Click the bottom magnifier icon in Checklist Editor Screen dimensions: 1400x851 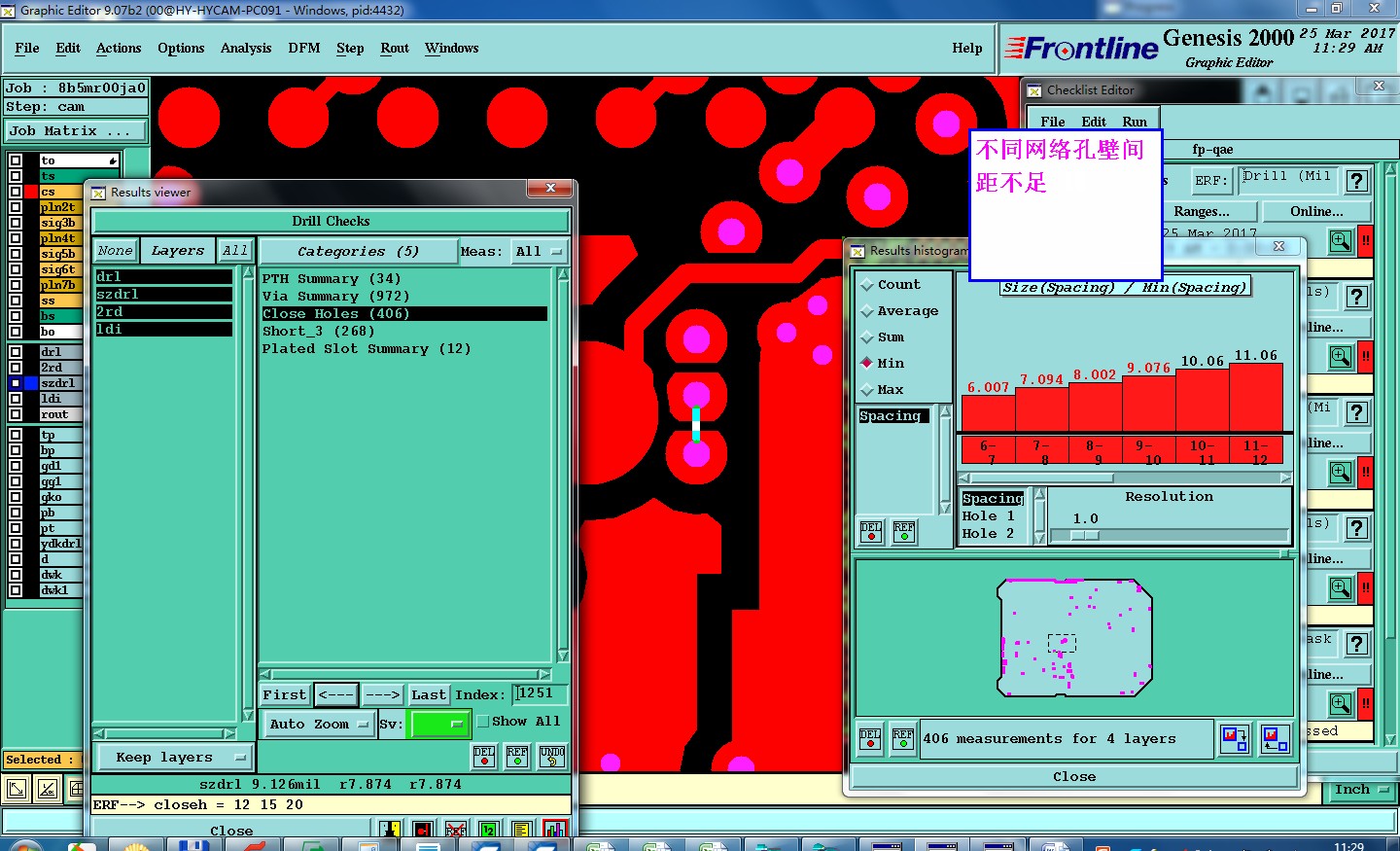tap(1341, 704)
